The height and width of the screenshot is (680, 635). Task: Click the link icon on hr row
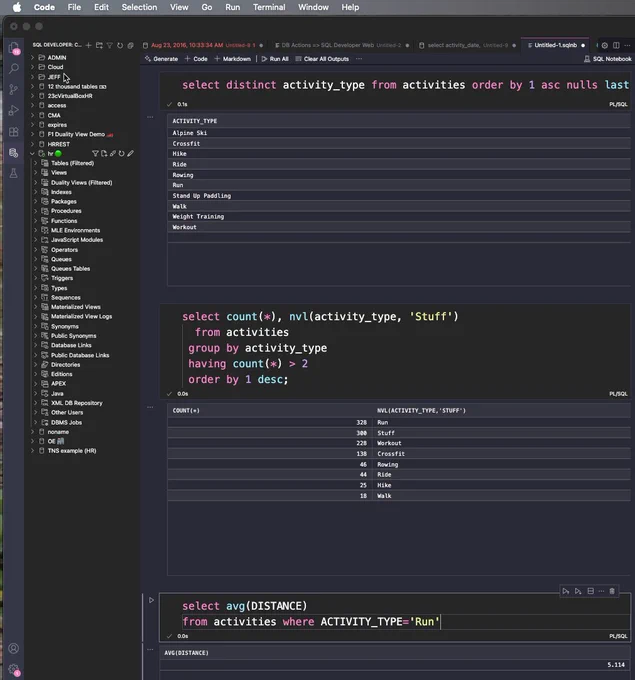tap(113, 154)
